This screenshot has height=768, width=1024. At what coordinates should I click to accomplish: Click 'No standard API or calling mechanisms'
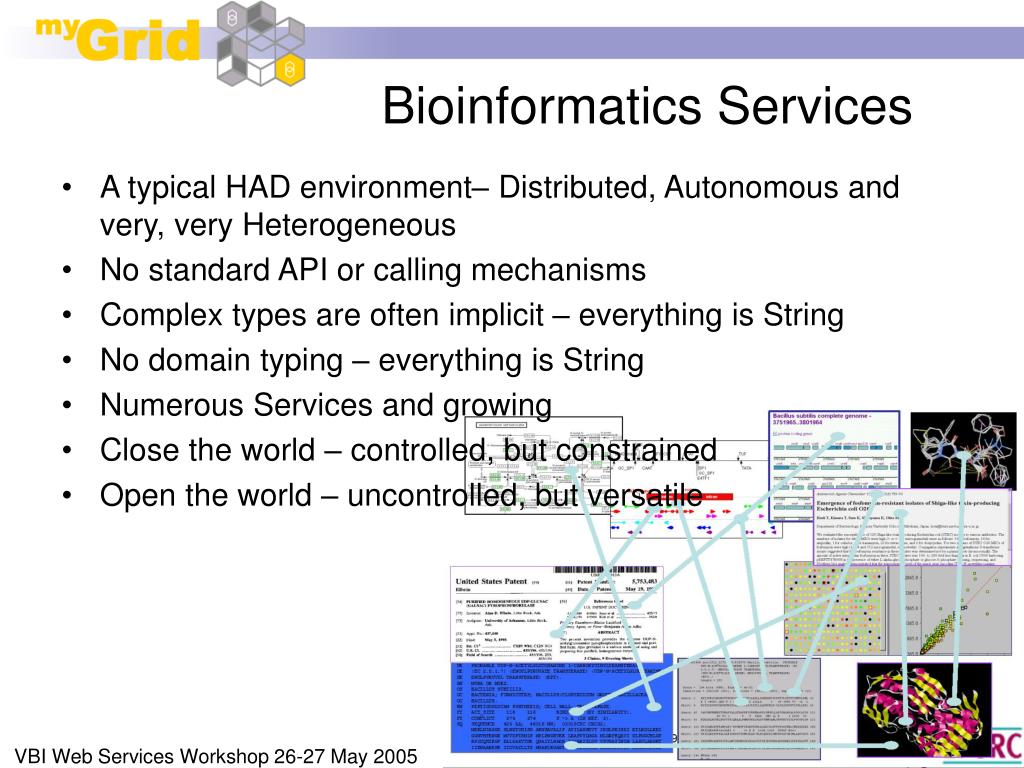373,270
